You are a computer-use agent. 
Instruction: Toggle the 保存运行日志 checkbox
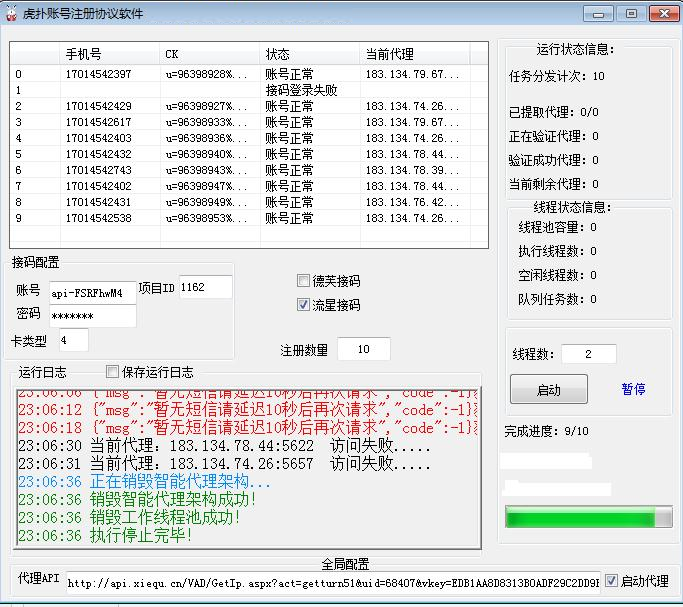pos(112,372)
